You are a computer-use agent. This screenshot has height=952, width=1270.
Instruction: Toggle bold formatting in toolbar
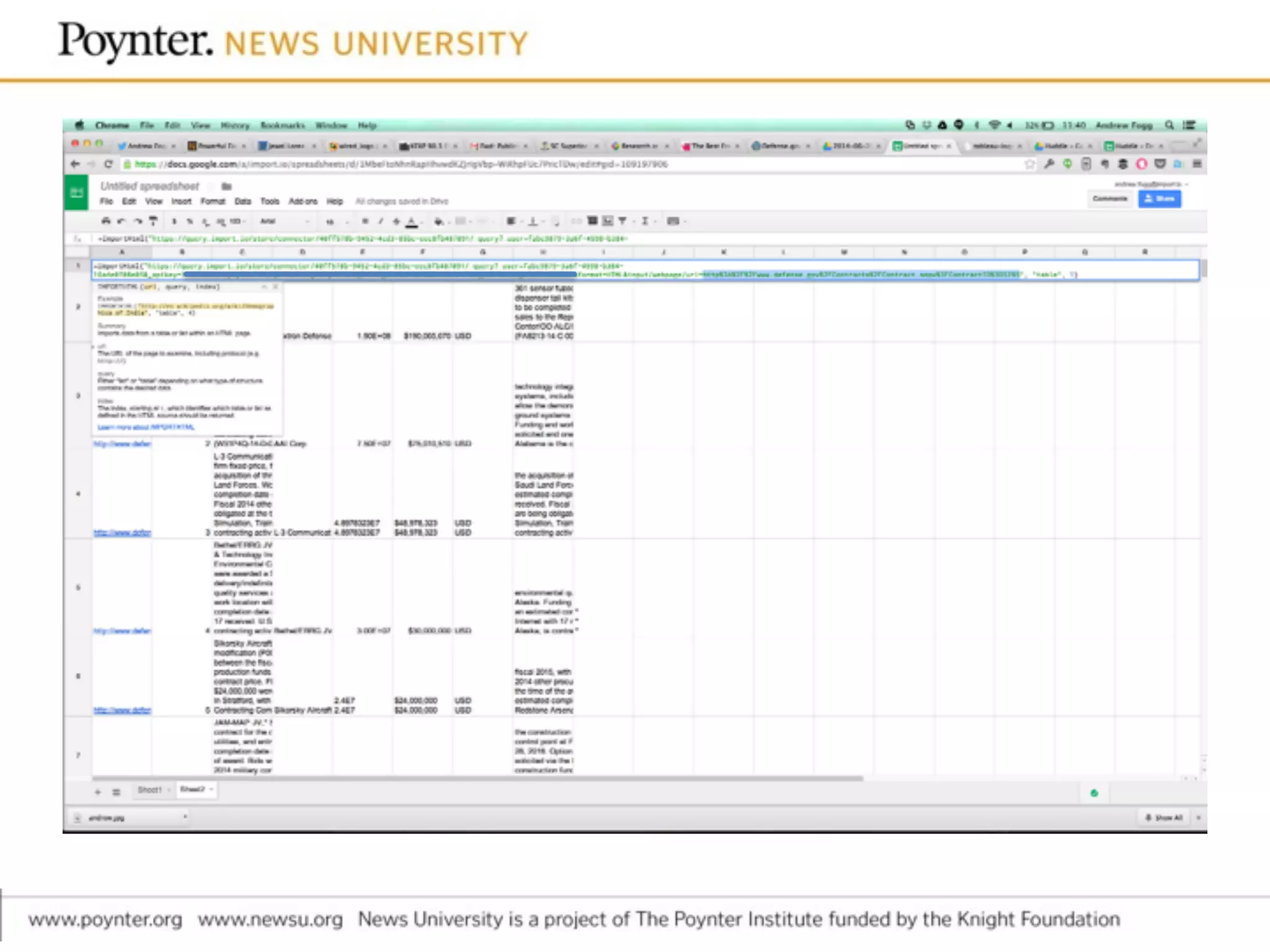tap(365, 221)
